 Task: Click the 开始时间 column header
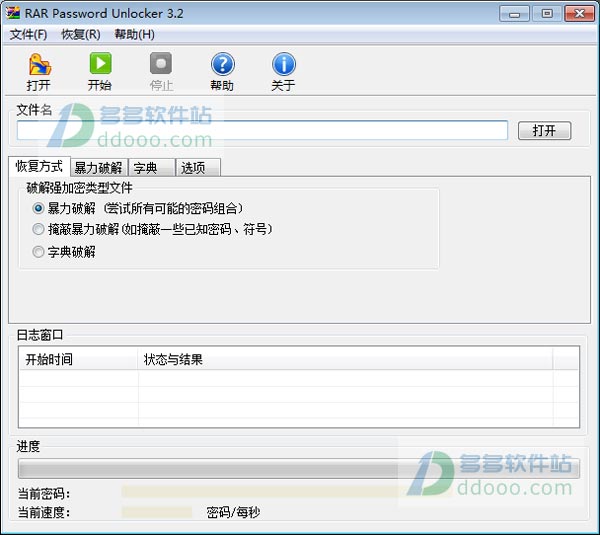click(78, 359)
